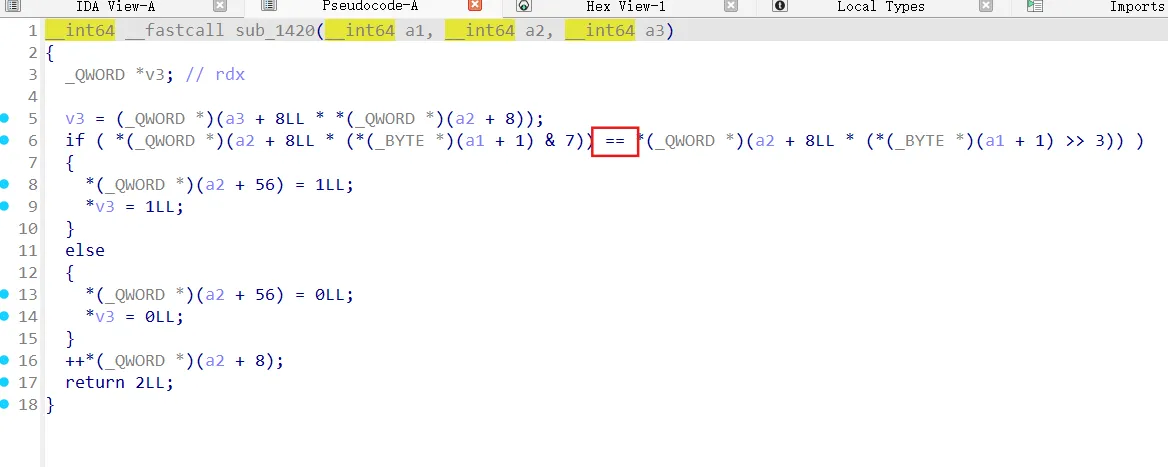1168x467 pixels.
Task: Select the red-boxed == operator on line 6
Action: (615, 141)
